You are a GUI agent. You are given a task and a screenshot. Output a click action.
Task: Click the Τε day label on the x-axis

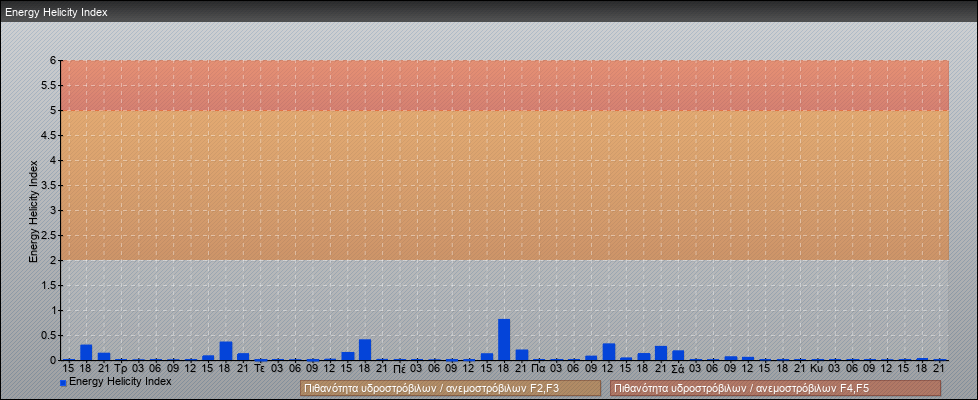(260, 369)
